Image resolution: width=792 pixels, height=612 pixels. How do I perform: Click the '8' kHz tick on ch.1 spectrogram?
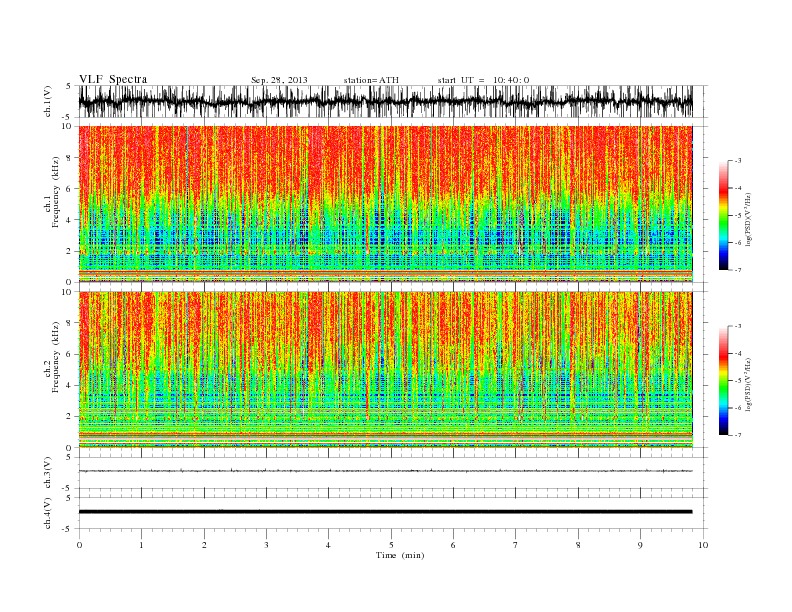click(x=70, y=158)
